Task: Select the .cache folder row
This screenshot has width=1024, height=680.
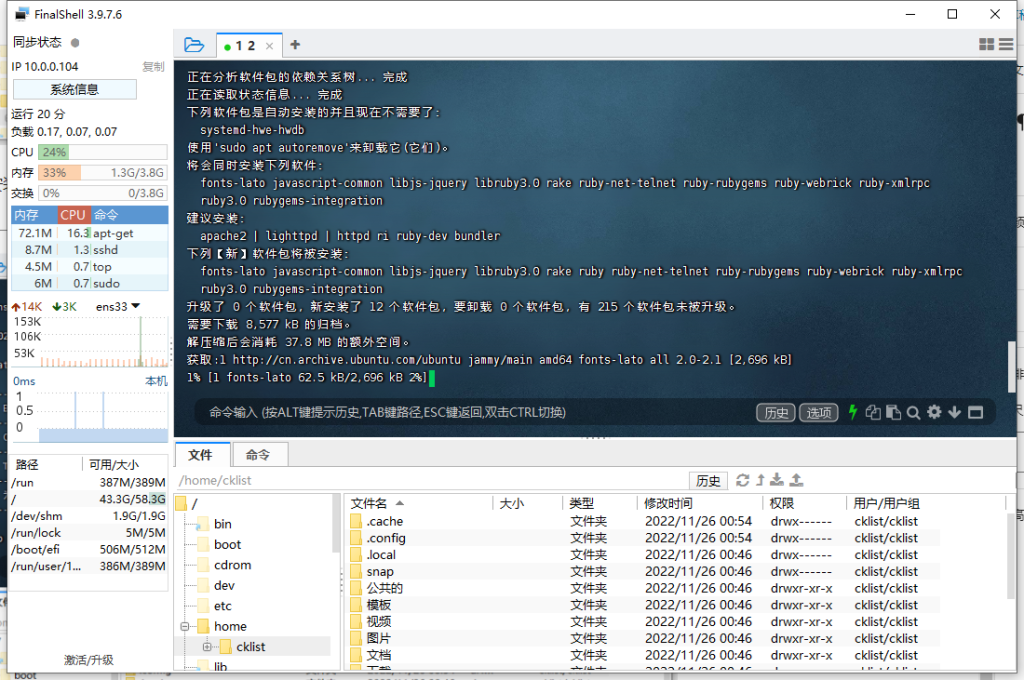Action: [644, 521]
